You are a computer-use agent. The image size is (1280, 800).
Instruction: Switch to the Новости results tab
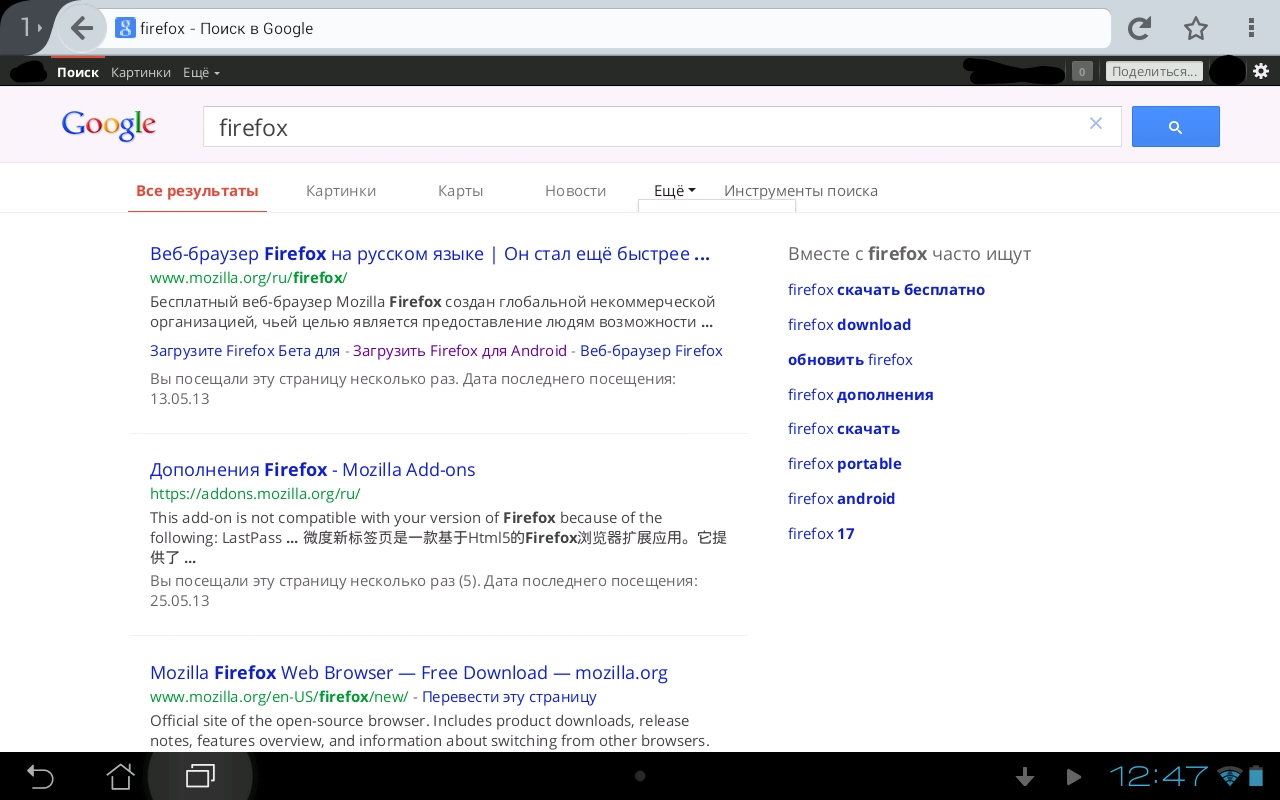click(575, 190)
